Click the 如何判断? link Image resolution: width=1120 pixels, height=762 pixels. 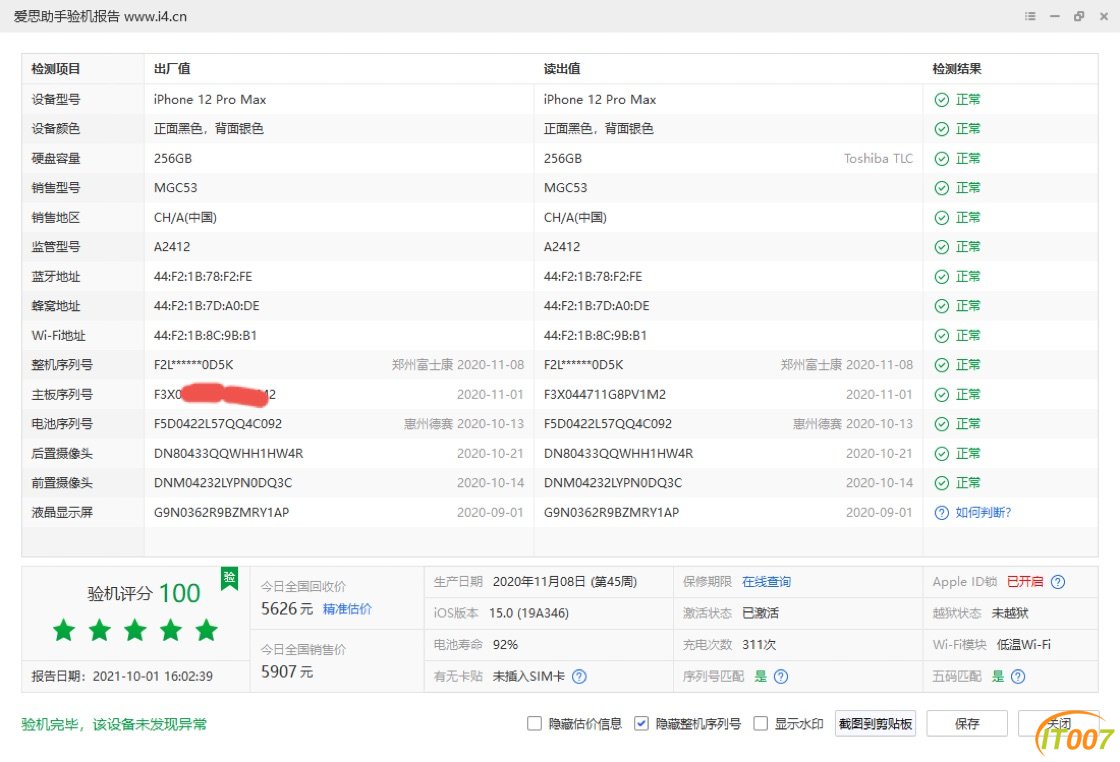(984, 513)
